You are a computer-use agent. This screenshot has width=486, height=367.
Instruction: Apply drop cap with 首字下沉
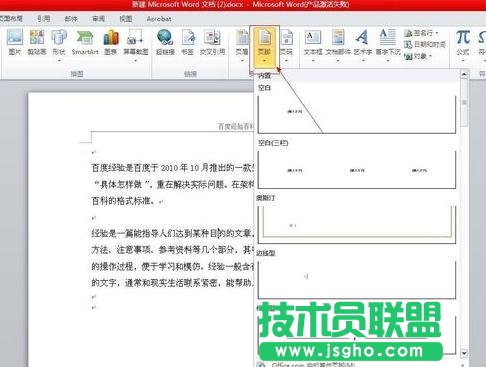(x=388, y=42)
